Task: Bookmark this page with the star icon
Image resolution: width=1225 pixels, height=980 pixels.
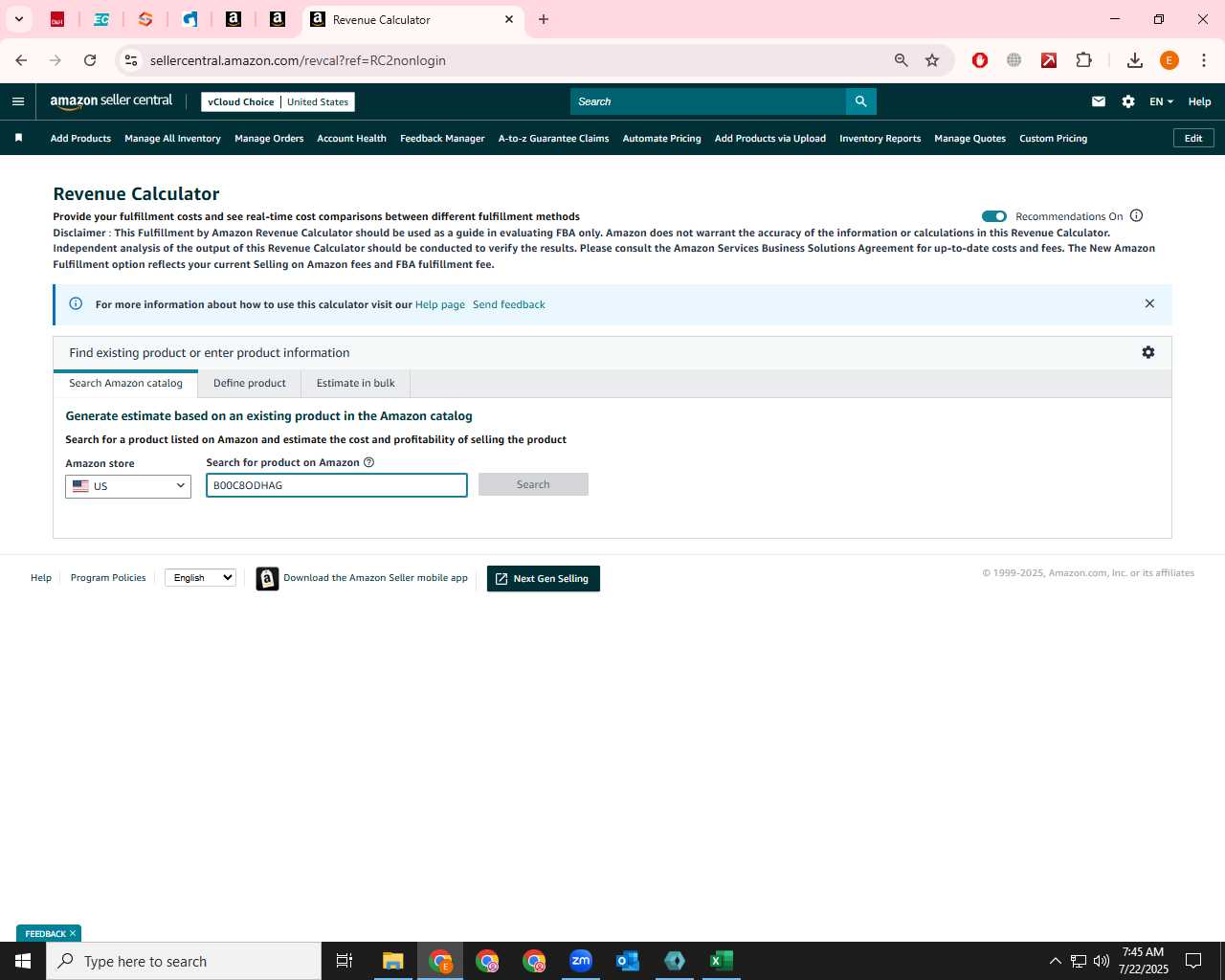Action: pyautogui.click(x=932, y=60)
